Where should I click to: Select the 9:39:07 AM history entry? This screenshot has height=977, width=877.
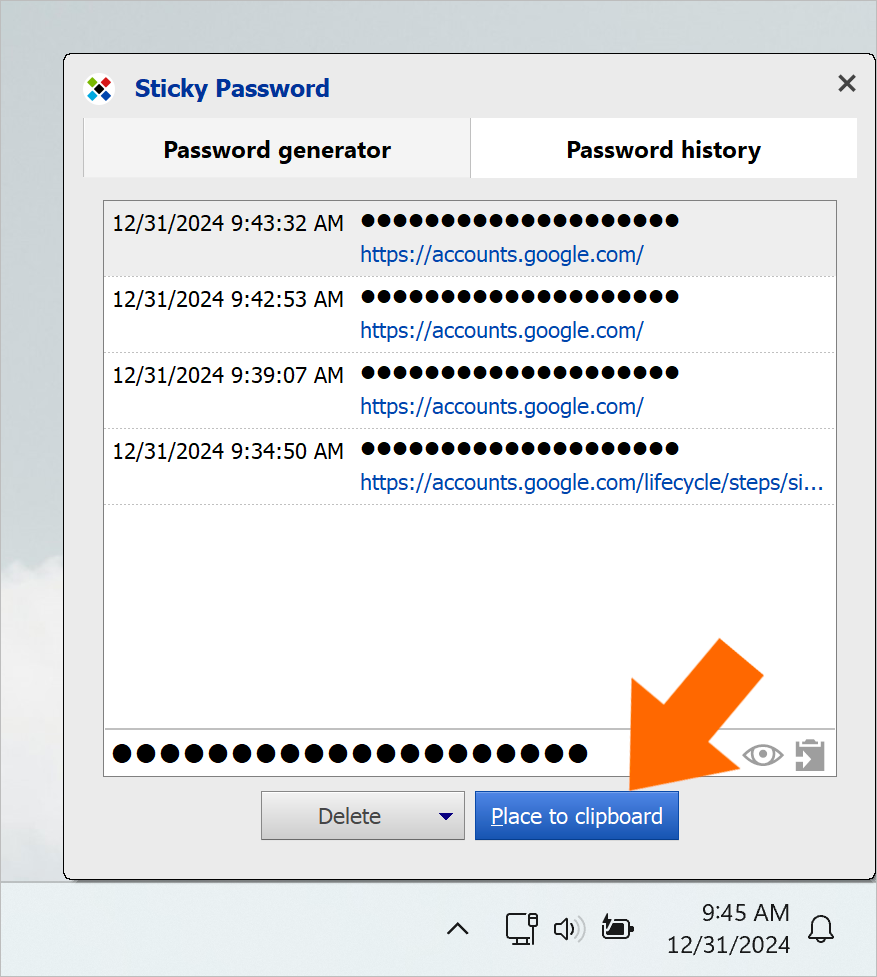pyautogui.click(x=470, y=391)
